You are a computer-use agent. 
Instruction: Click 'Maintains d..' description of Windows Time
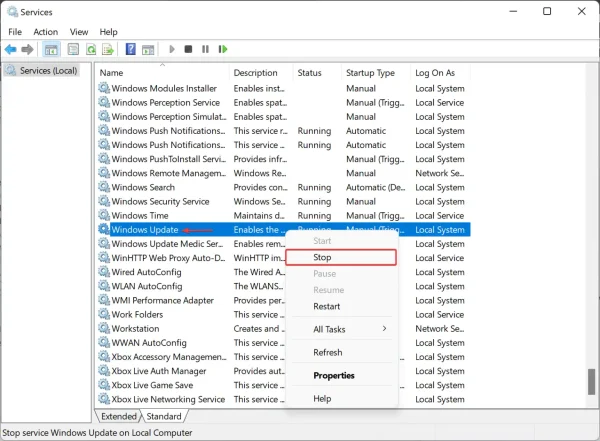(x=259, y=216)
